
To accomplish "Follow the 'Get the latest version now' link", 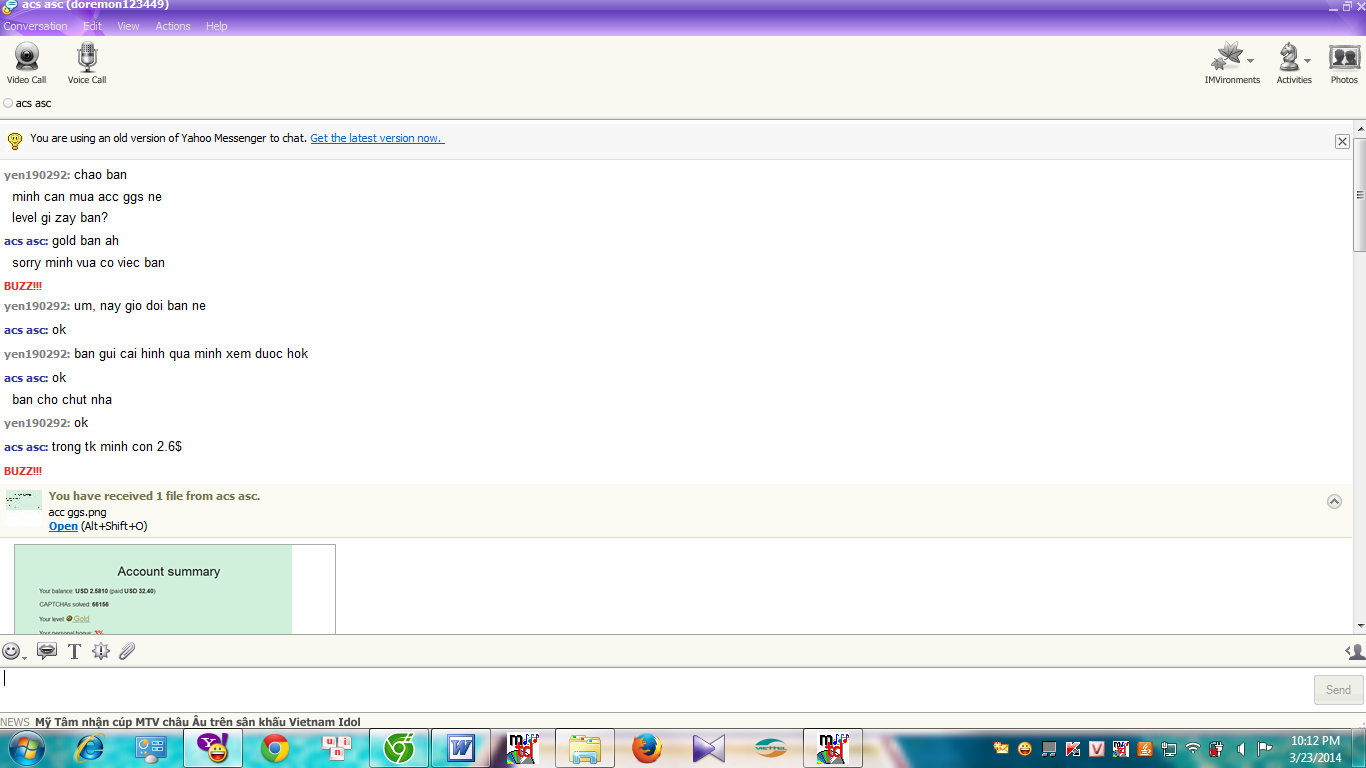I will click(377, 138).
